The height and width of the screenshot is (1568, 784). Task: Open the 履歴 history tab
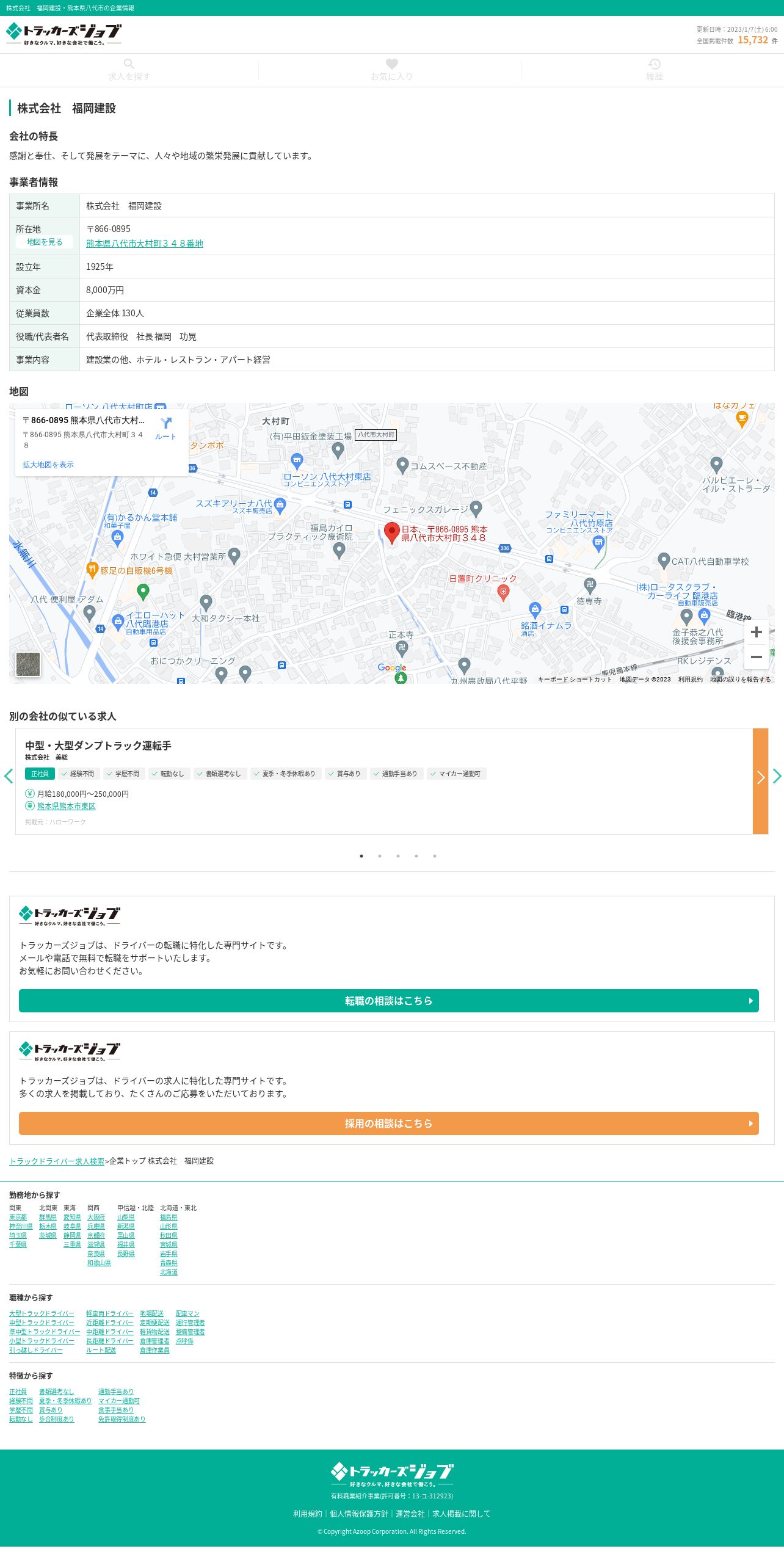pos(654,70)
